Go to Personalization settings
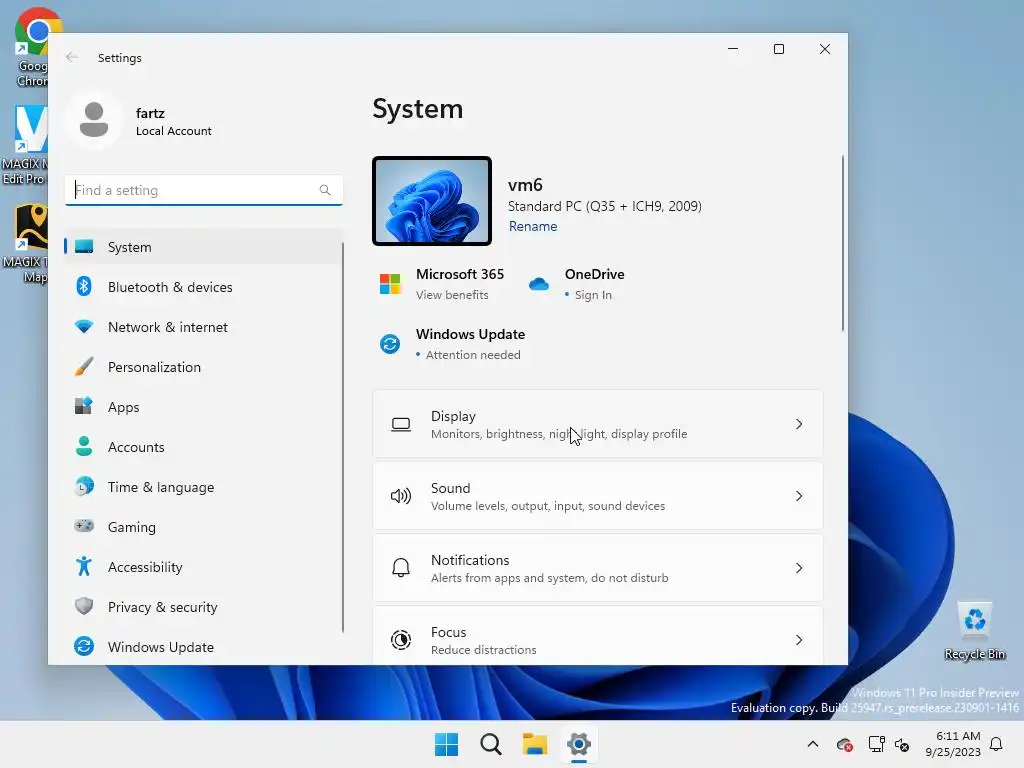The height and width of the screenshot is (768, 1024). pyautogui.click(x=203, y=366)
